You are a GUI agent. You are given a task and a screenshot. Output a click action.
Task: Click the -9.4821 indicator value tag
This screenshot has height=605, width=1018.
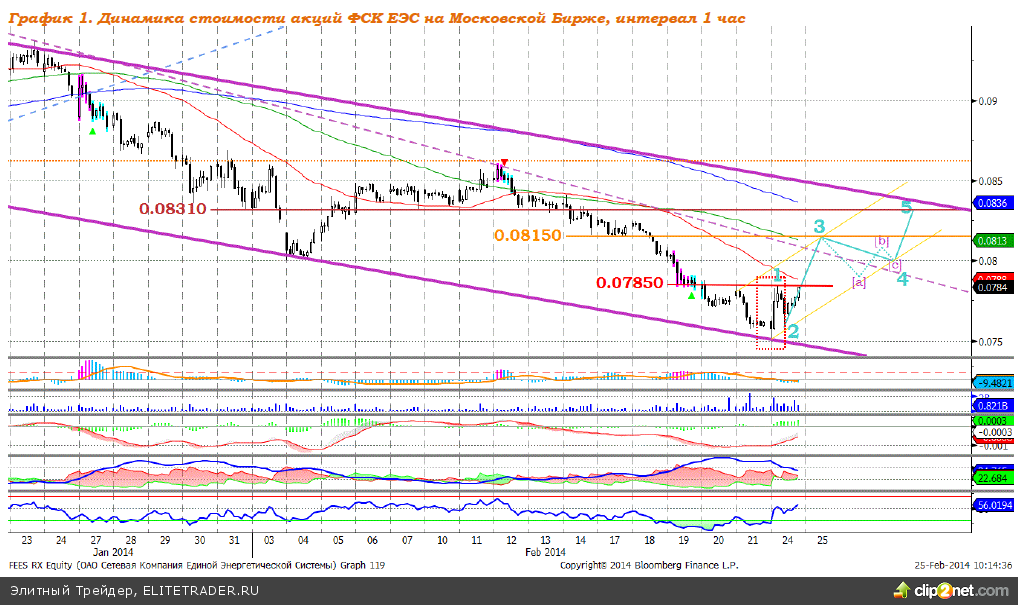click(992, 383)
